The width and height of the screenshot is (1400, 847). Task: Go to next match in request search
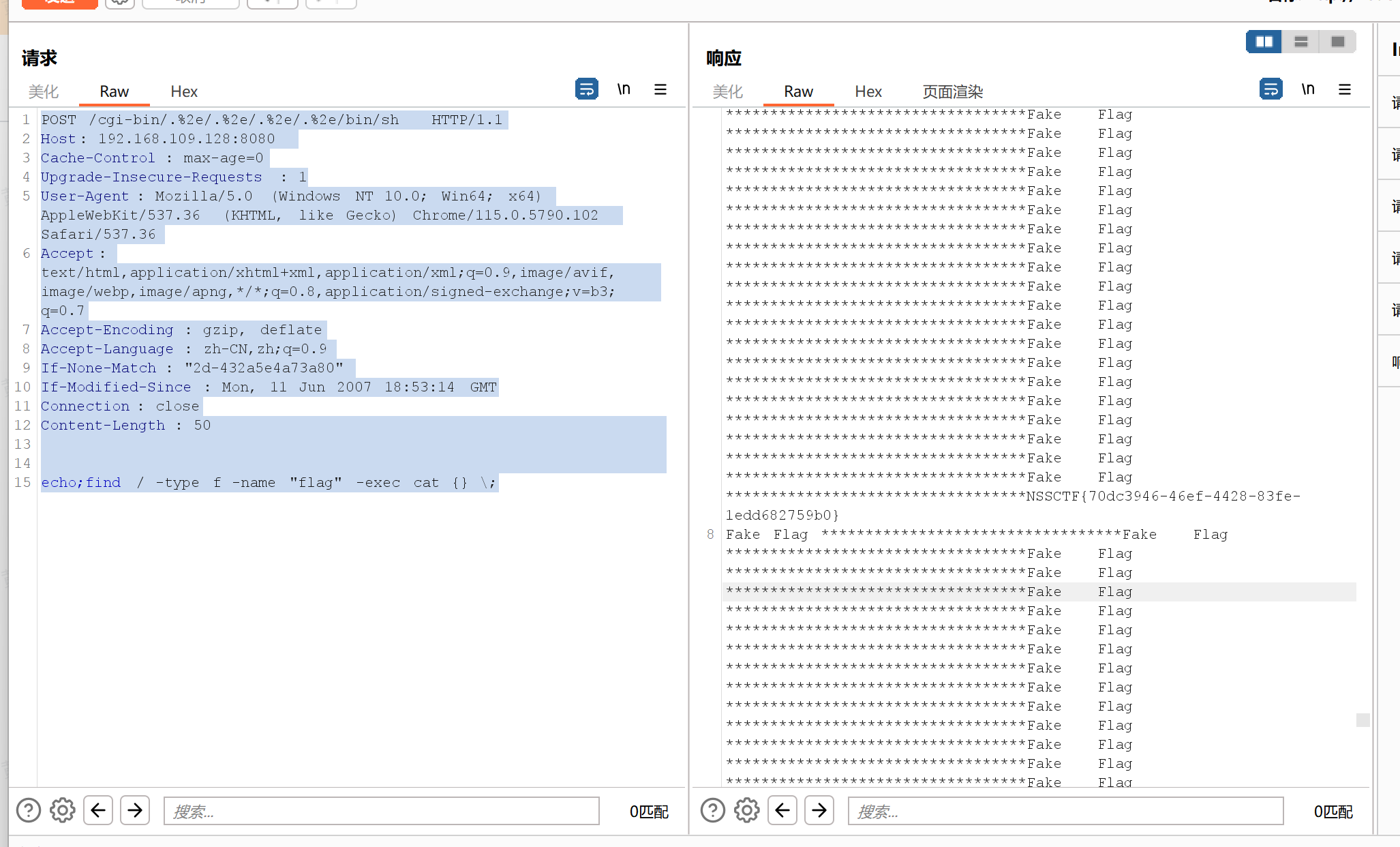coord(135,810)
